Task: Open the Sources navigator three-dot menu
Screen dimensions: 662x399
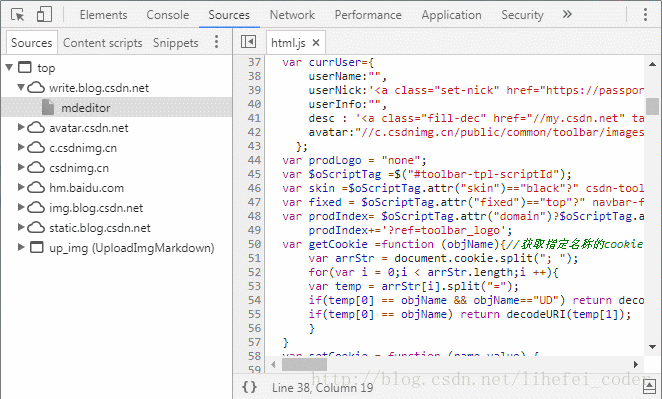Action: [216, 42]
